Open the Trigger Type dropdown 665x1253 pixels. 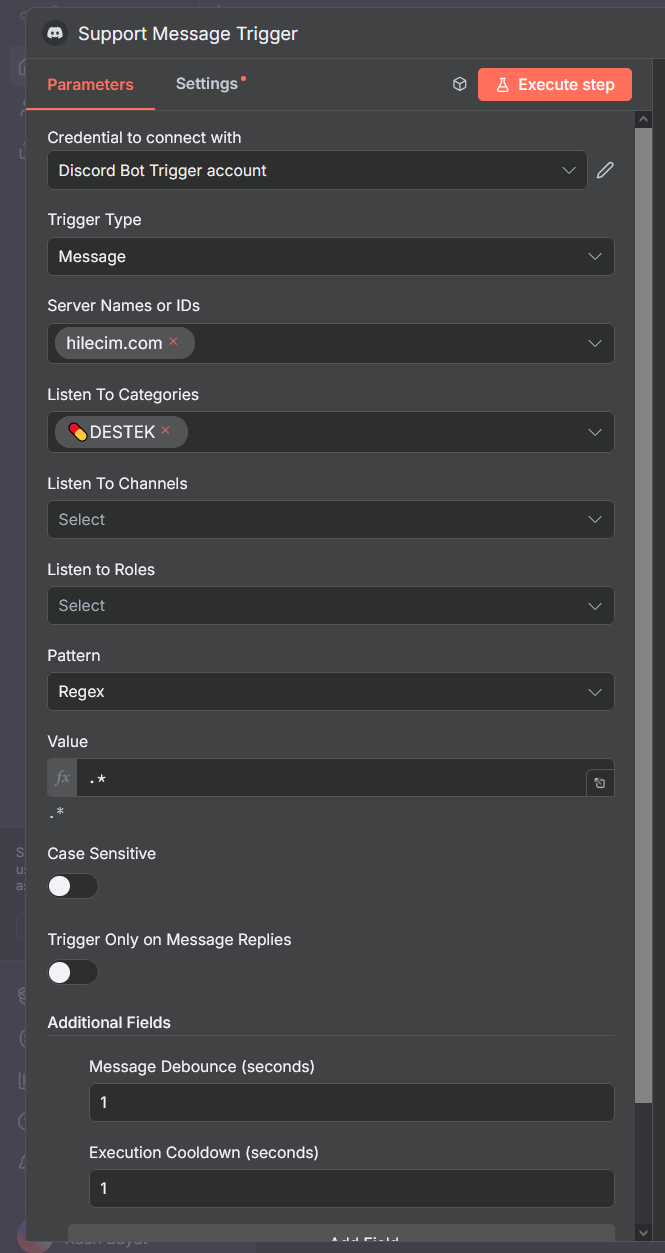(330, 257)
